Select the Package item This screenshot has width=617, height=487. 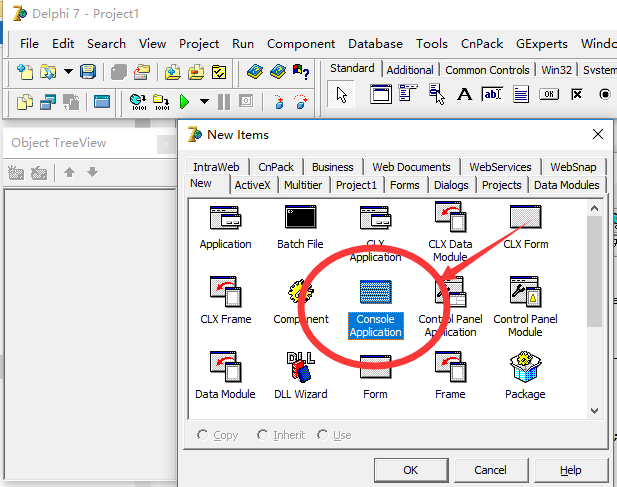[x=525, y=376]
